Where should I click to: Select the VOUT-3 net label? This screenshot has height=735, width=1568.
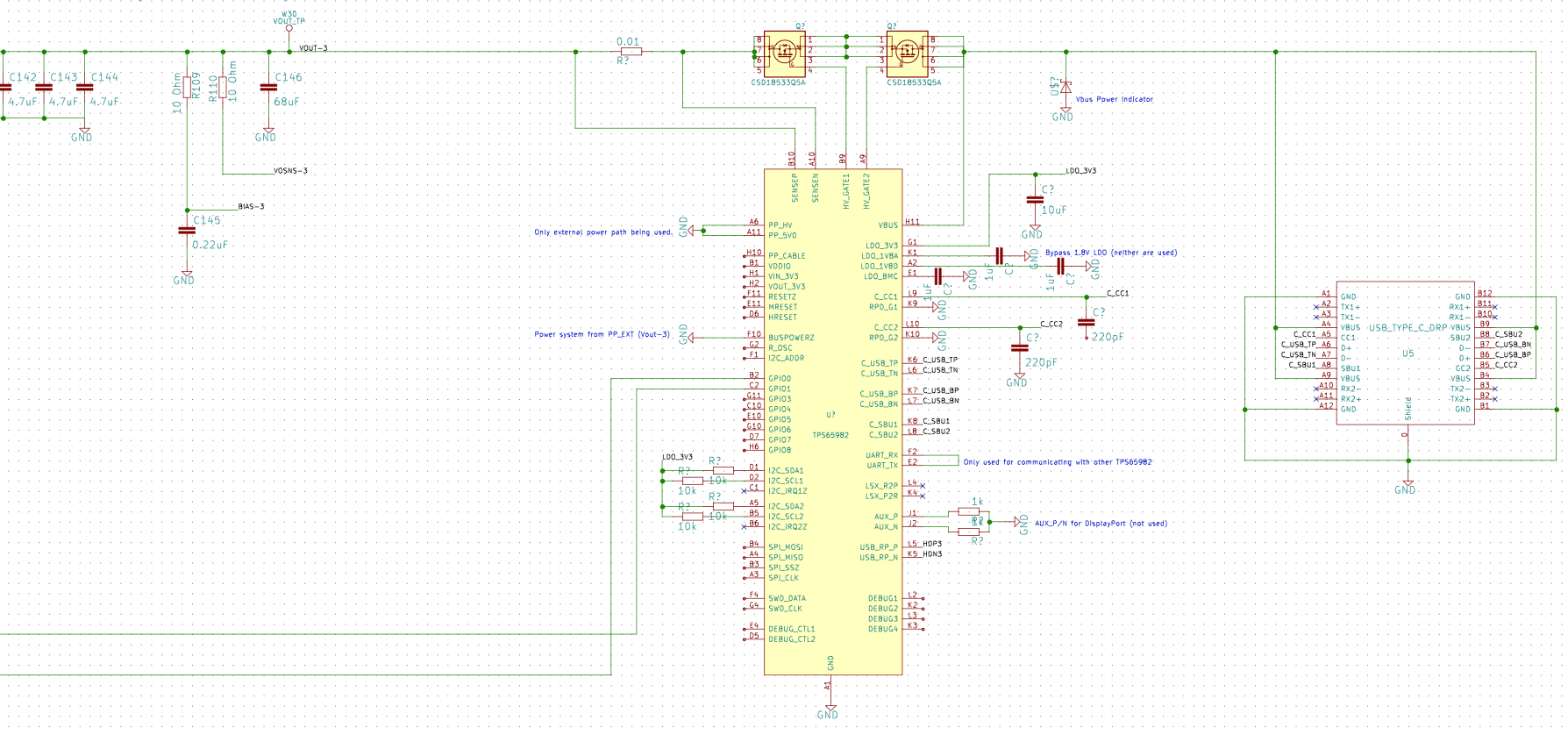313,48
